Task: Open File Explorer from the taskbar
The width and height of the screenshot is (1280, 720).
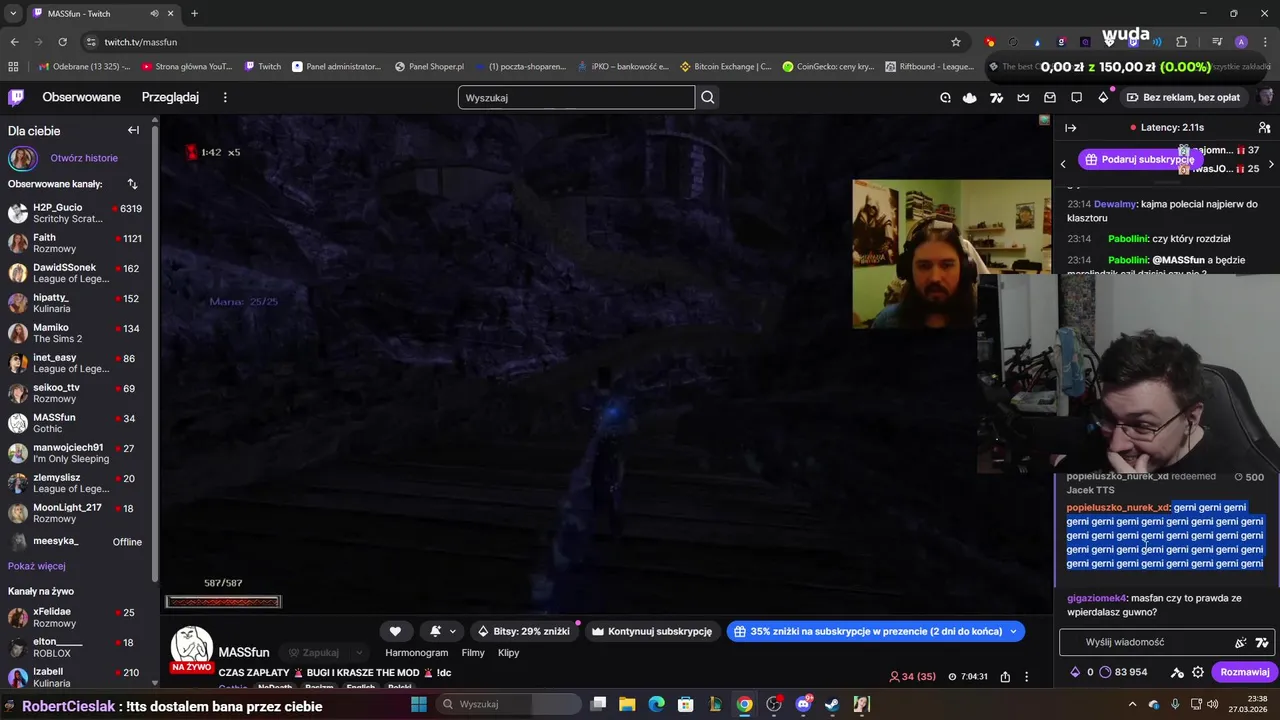Action: [x=626, y=704]
